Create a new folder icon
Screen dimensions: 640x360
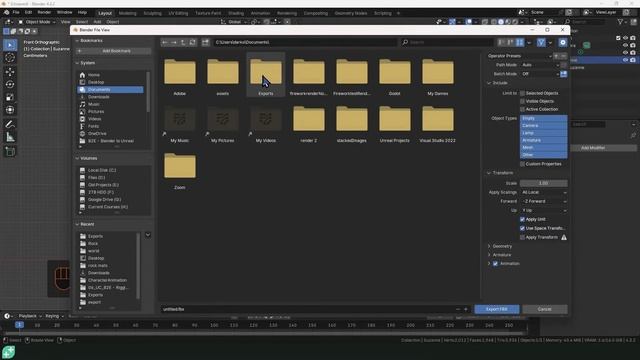click(205, 42)
